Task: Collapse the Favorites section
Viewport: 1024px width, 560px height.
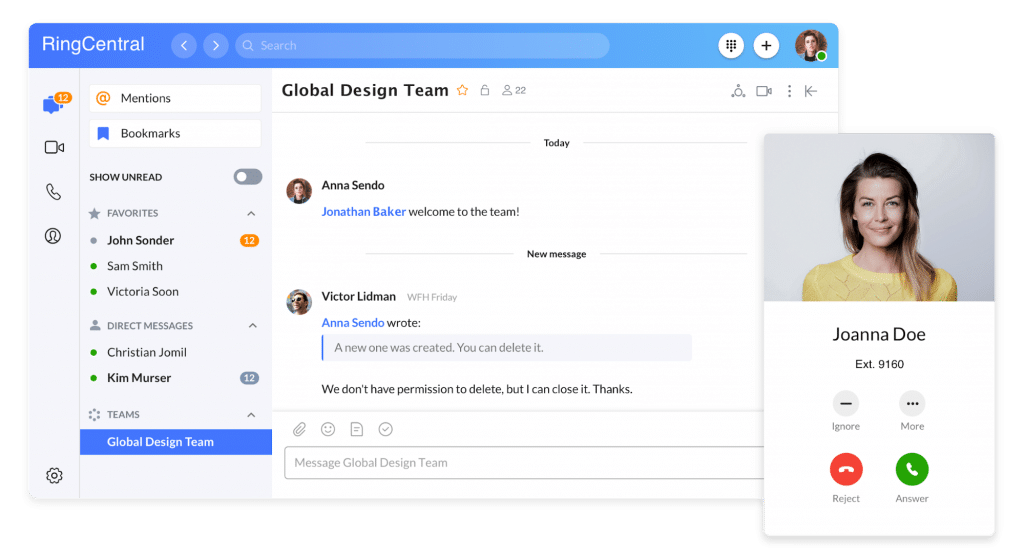Action: click(x=251, y=213)
